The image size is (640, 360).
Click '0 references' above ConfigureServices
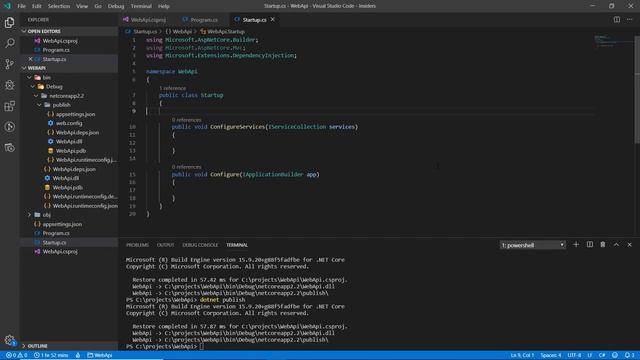click(x=187, y=120)
